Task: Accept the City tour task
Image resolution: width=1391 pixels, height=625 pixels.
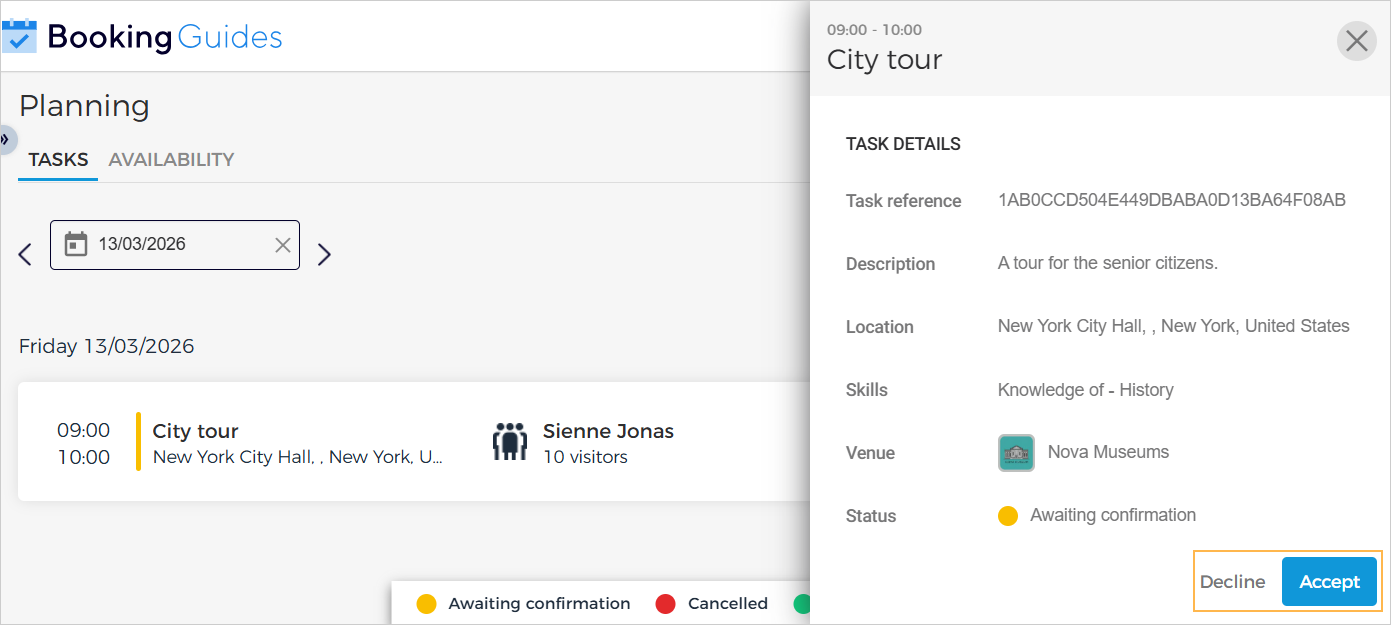Action: pyautogui.click(x=1329, y=582)
